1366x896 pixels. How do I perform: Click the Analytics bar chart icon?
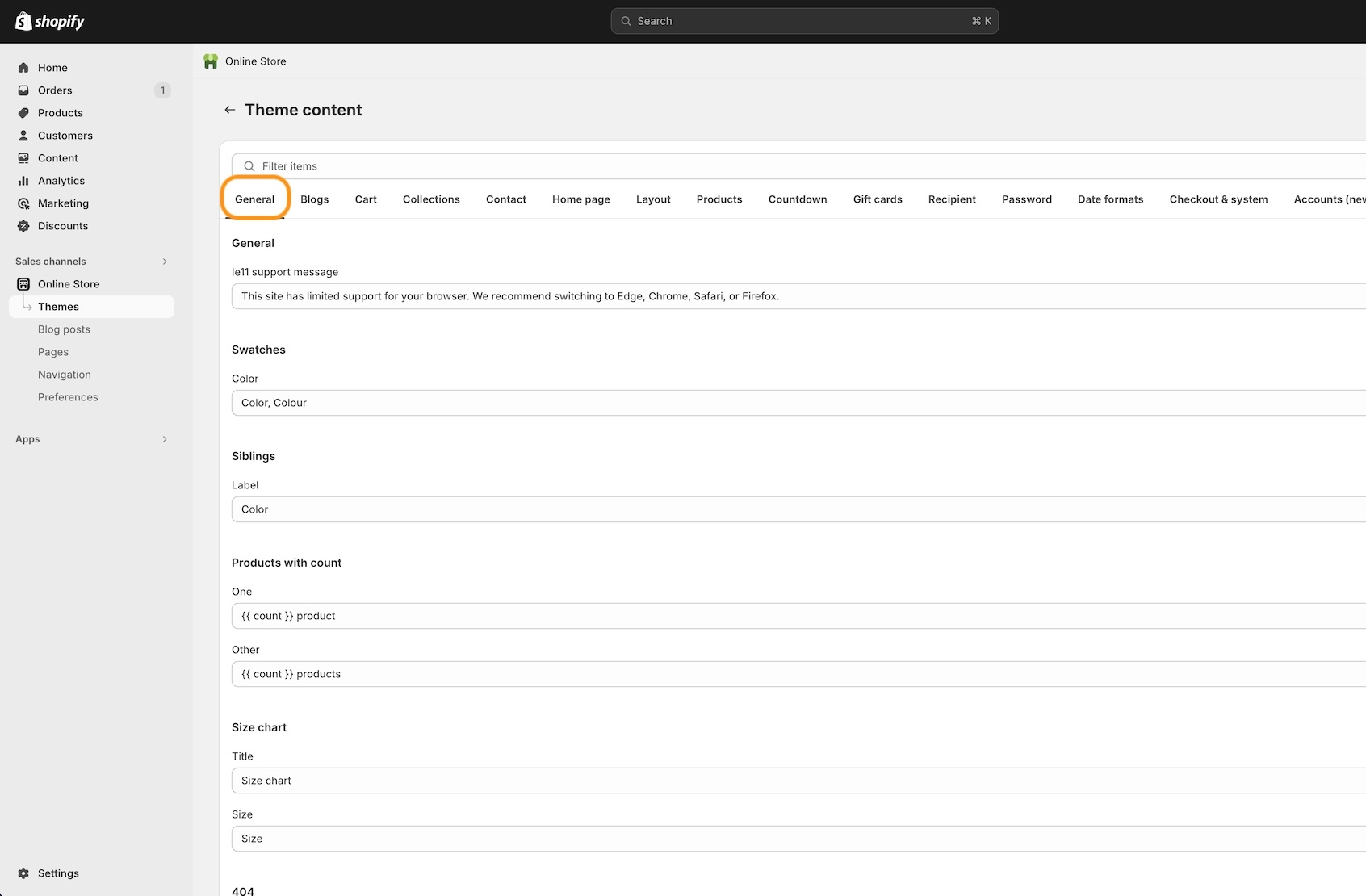pyautogui.click(x=23, y=181)
